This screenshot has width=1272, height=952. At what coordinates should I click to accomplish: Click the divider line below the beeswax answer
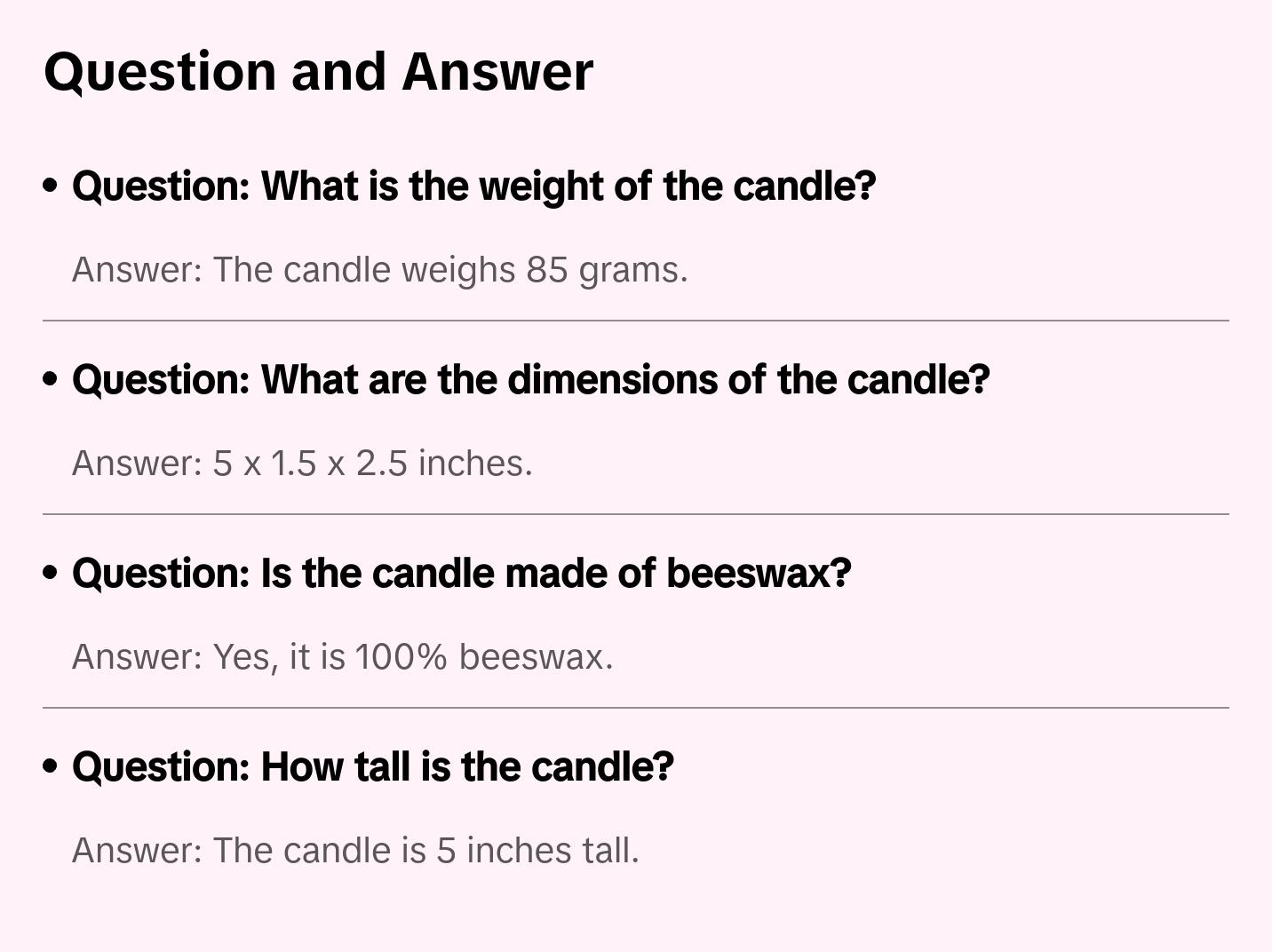[636, 708]
